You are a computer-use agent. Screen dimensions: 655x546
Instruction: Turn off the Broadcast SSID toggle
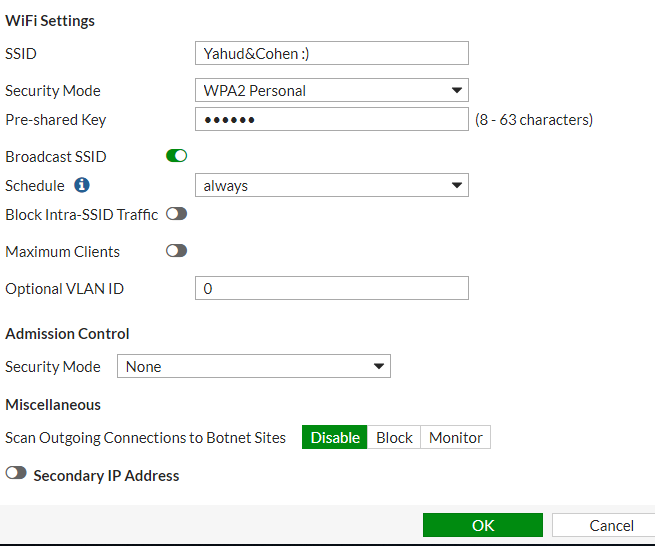pos(176,156)
